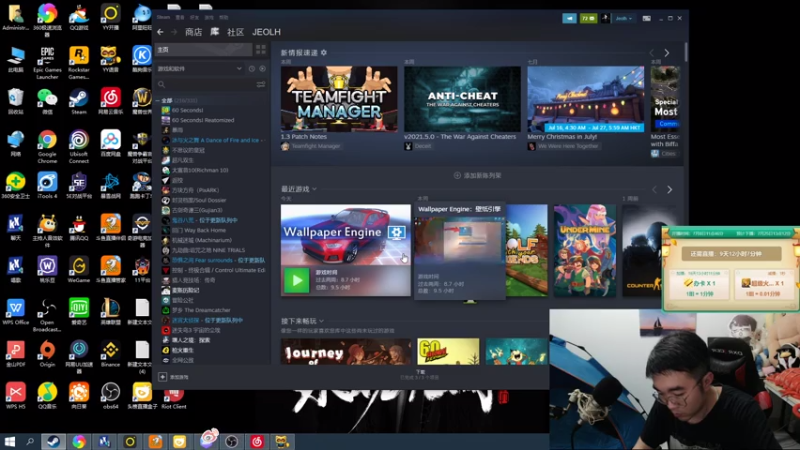Screen dimensions: 800x450
Task: Select NINE TRIALS in the game list
Action: (x=203, y=250)
